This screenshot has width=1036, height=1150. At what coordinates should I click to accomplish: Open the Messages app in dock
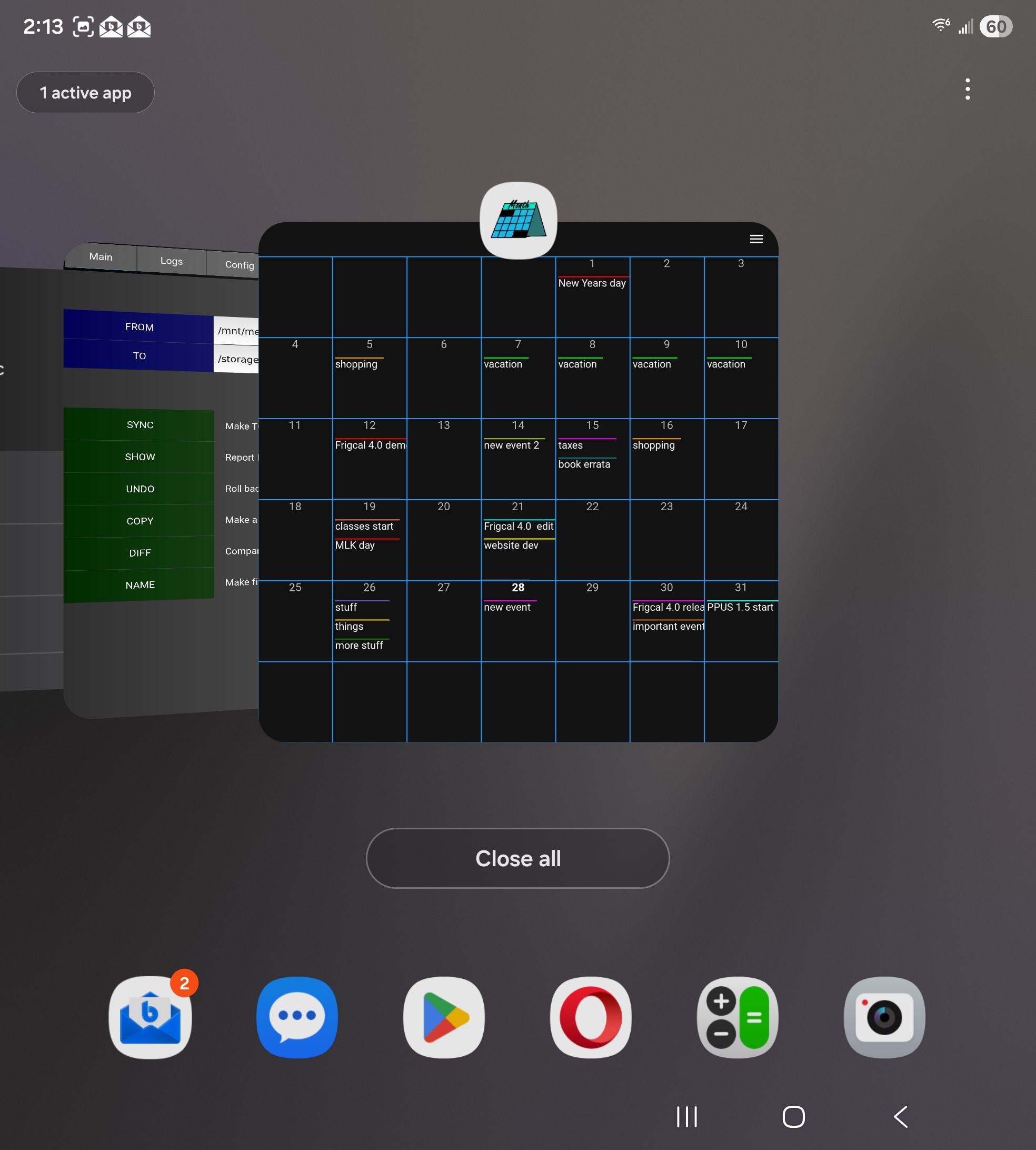297,1017
